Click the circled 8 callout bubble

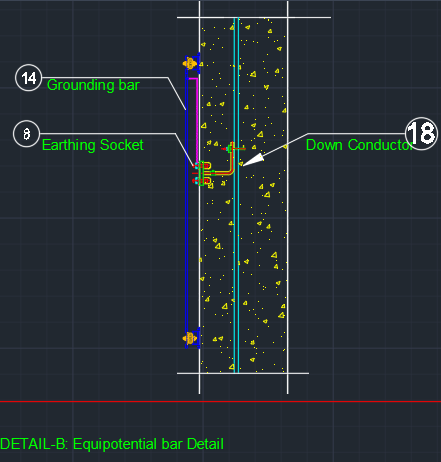(26, 134)
